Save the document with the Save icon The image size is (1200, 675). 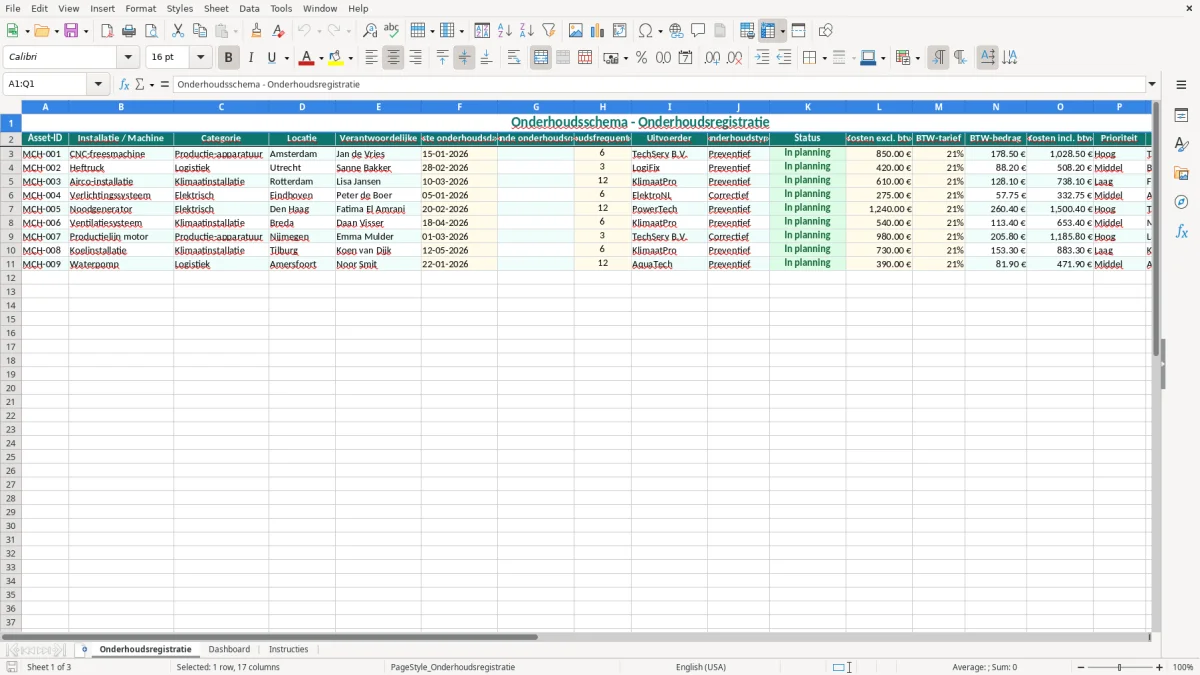pos(71,31)
